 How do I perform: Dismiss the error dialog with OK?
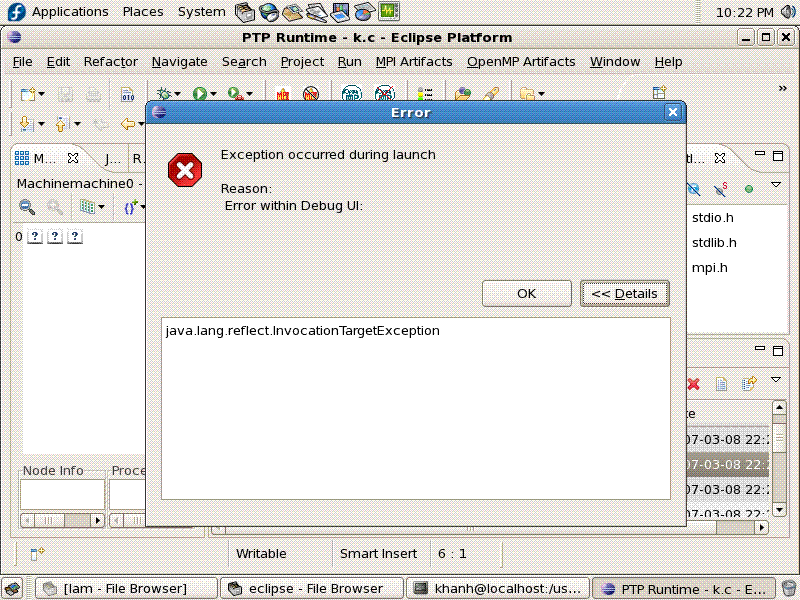pos(526,293)
